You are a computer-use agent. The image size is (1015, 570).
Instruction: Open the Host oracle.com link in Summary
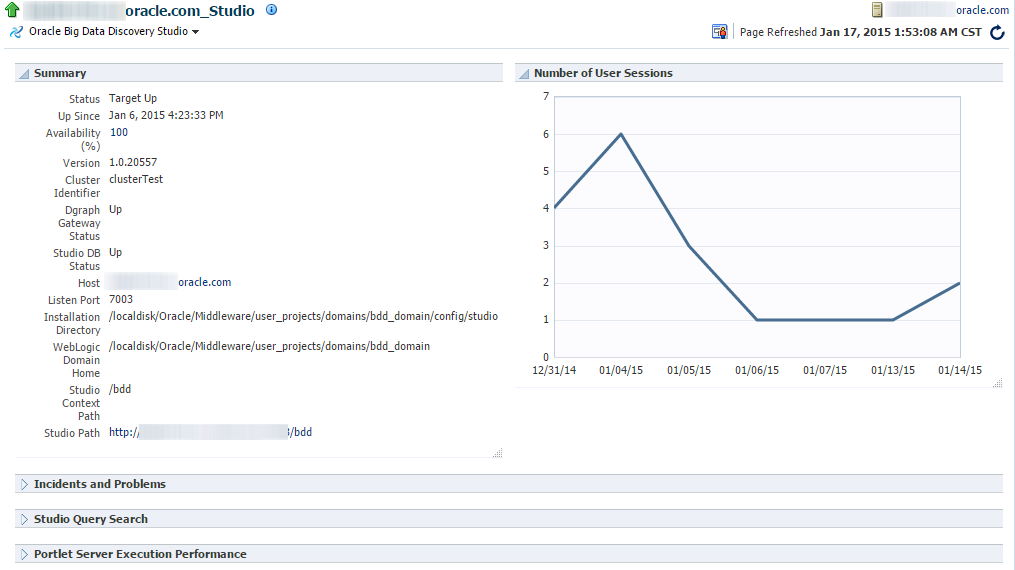[x=205, y=282]
